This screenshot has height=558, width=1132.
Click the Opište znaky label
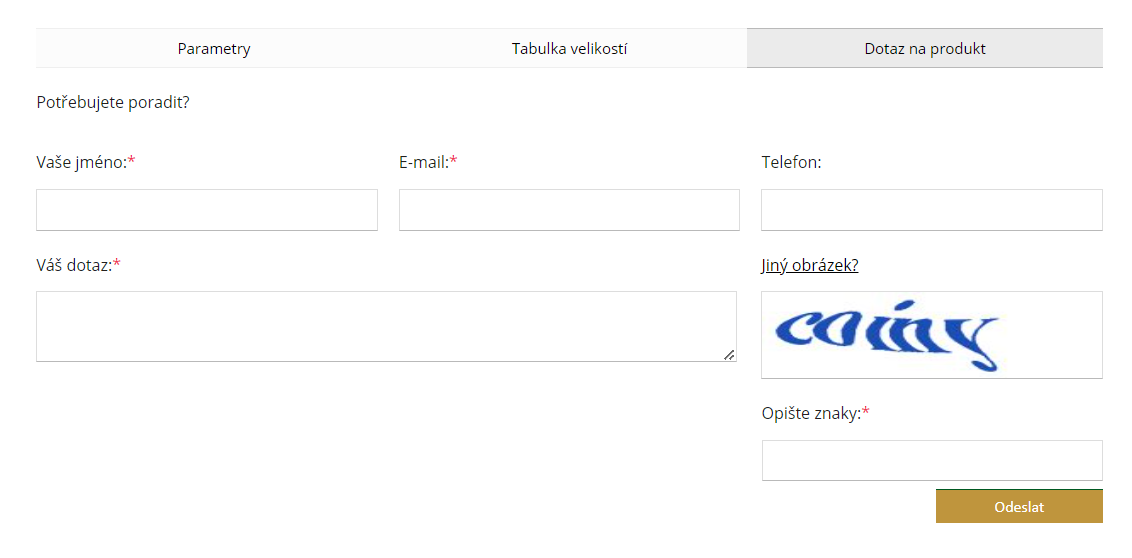(810, 413)
